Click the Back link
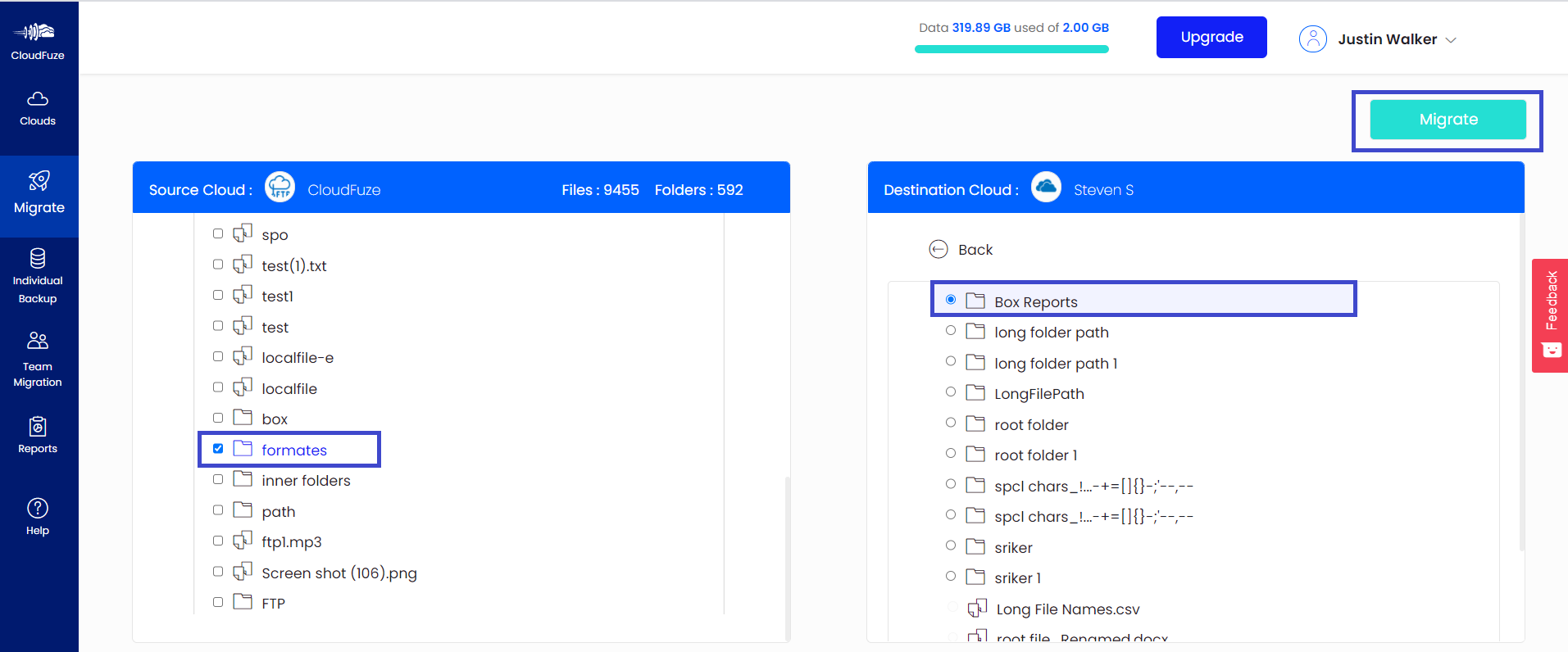The image size is (1568, 652). pyautogui.click(x=975, y=250)
